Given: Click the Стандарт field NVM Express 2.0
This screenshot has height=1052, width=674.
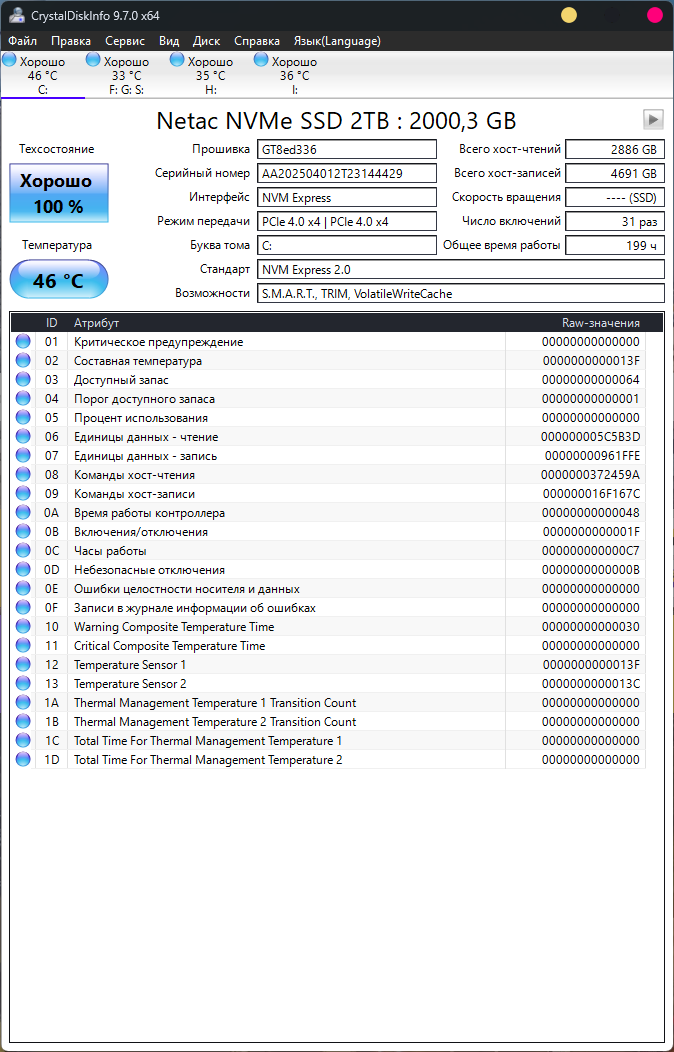Looking at the screenshot, I should click(461, 270).
